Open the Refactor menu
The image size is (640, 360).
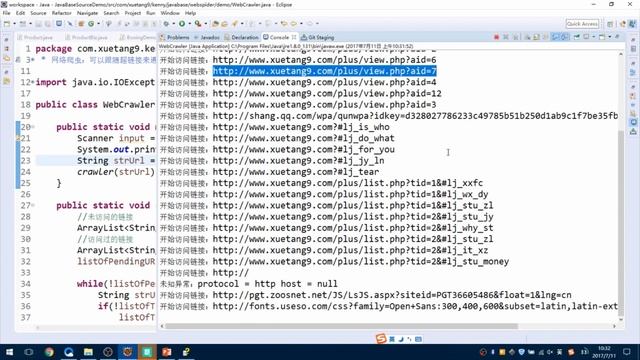click(62, 13)
